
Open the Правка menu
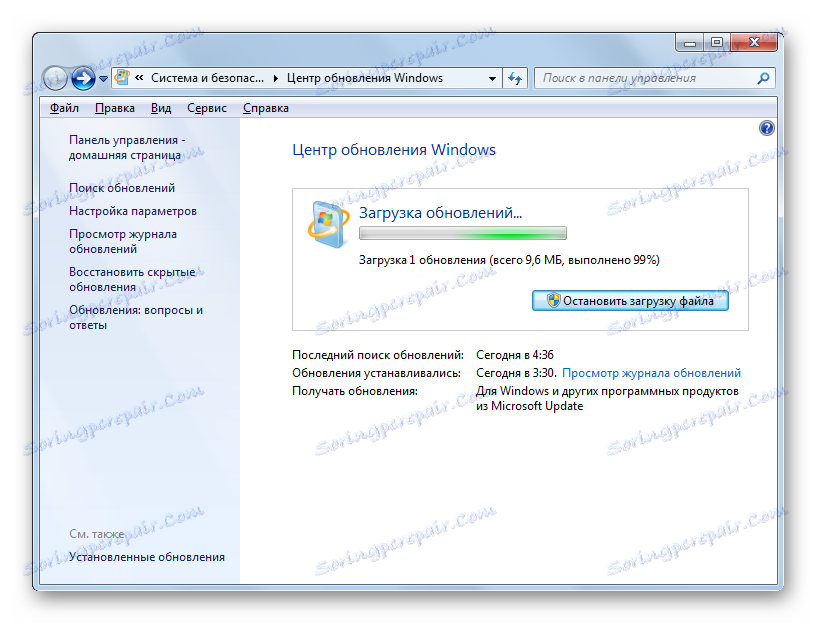[x=115, y=108]
